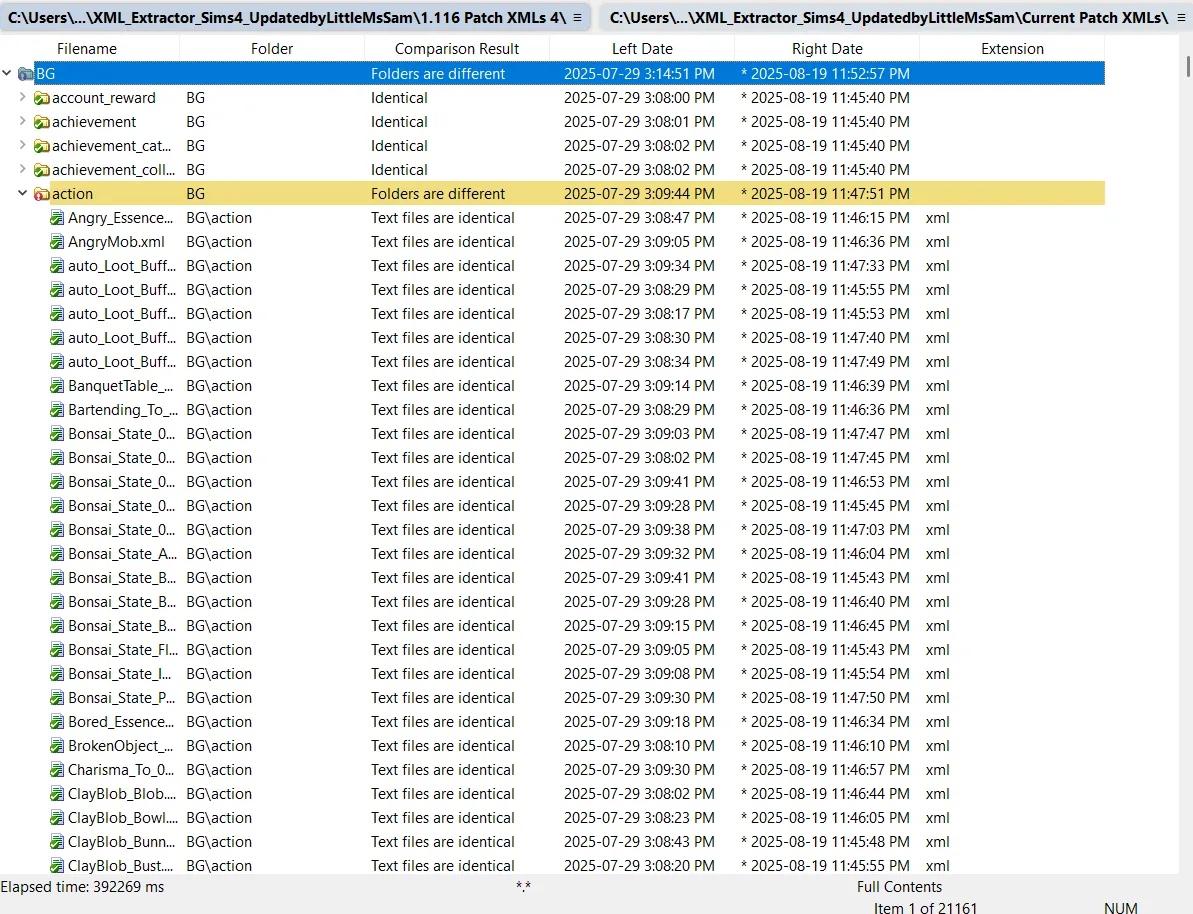Screen dimensions: 1193x914
Task: Click the identical folder icon beside account_reward
Action: click(x=43, y=97)
